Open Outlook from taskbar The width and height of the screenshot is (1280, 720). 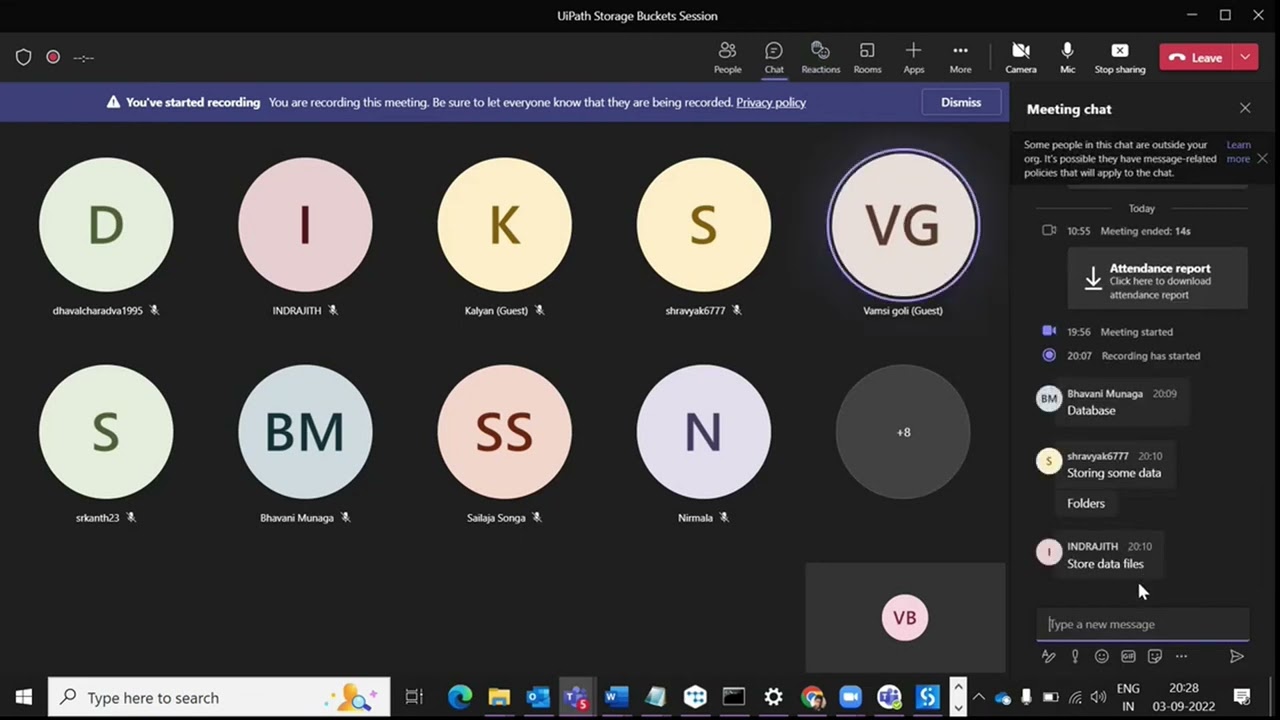point(538,697)
